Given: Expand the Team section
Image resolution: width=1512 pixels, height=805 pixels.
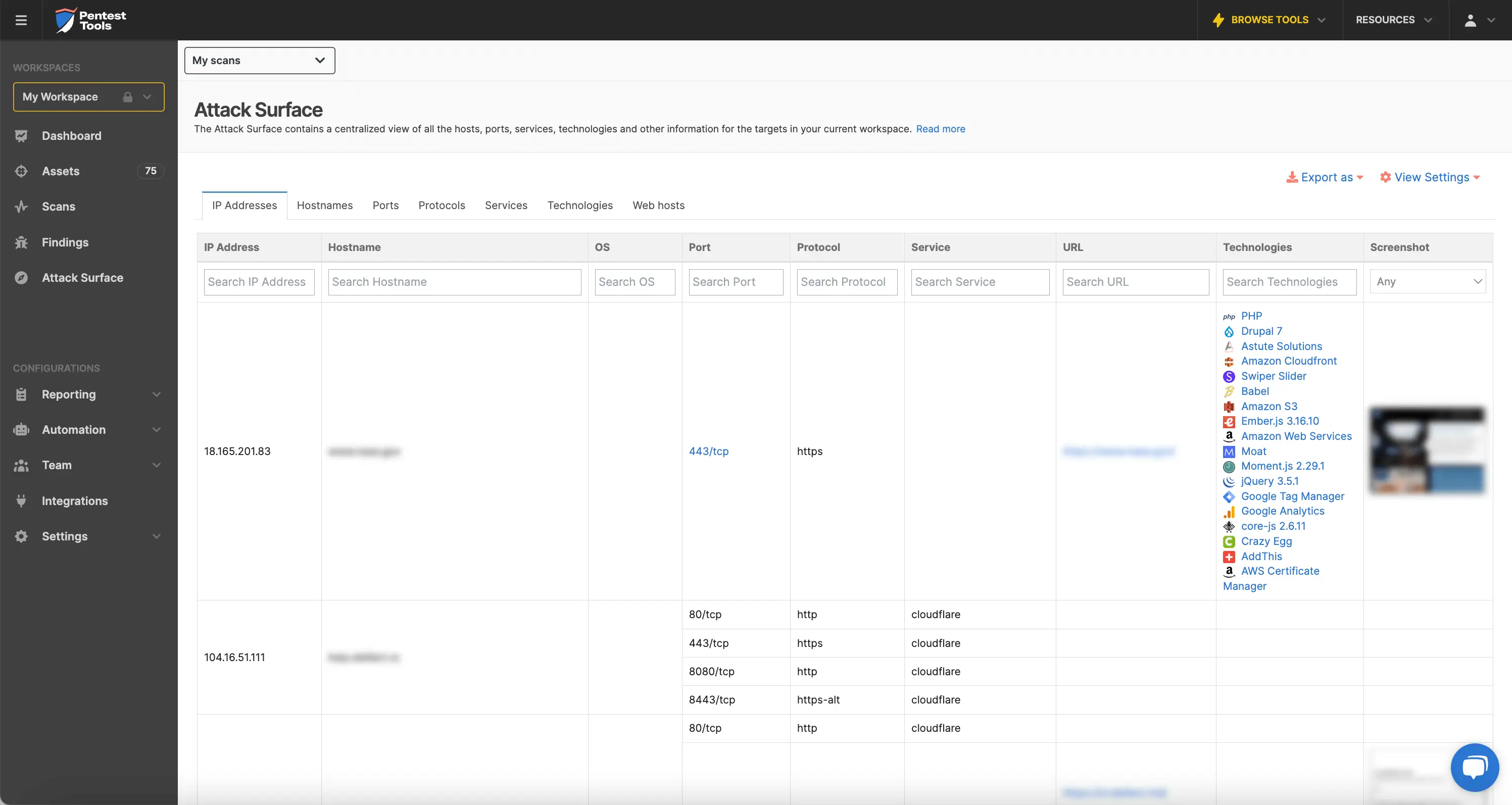Looking at the screenshot, I should [x=57, y=465].
